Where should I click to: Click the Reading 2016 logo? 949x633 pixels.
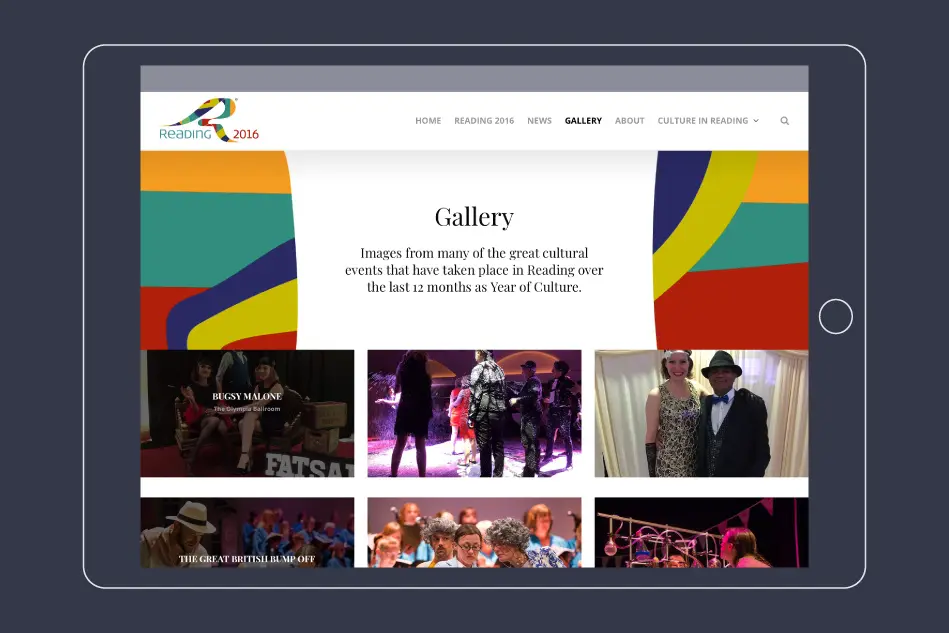[x=209, y=120]
